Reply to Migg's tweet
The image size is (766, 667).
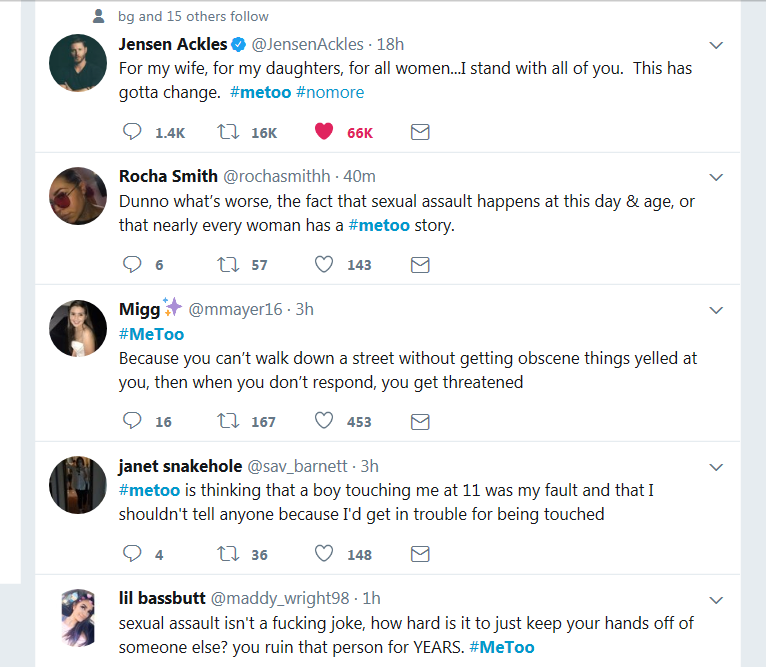pyautogui.click(x=132, y=421)
